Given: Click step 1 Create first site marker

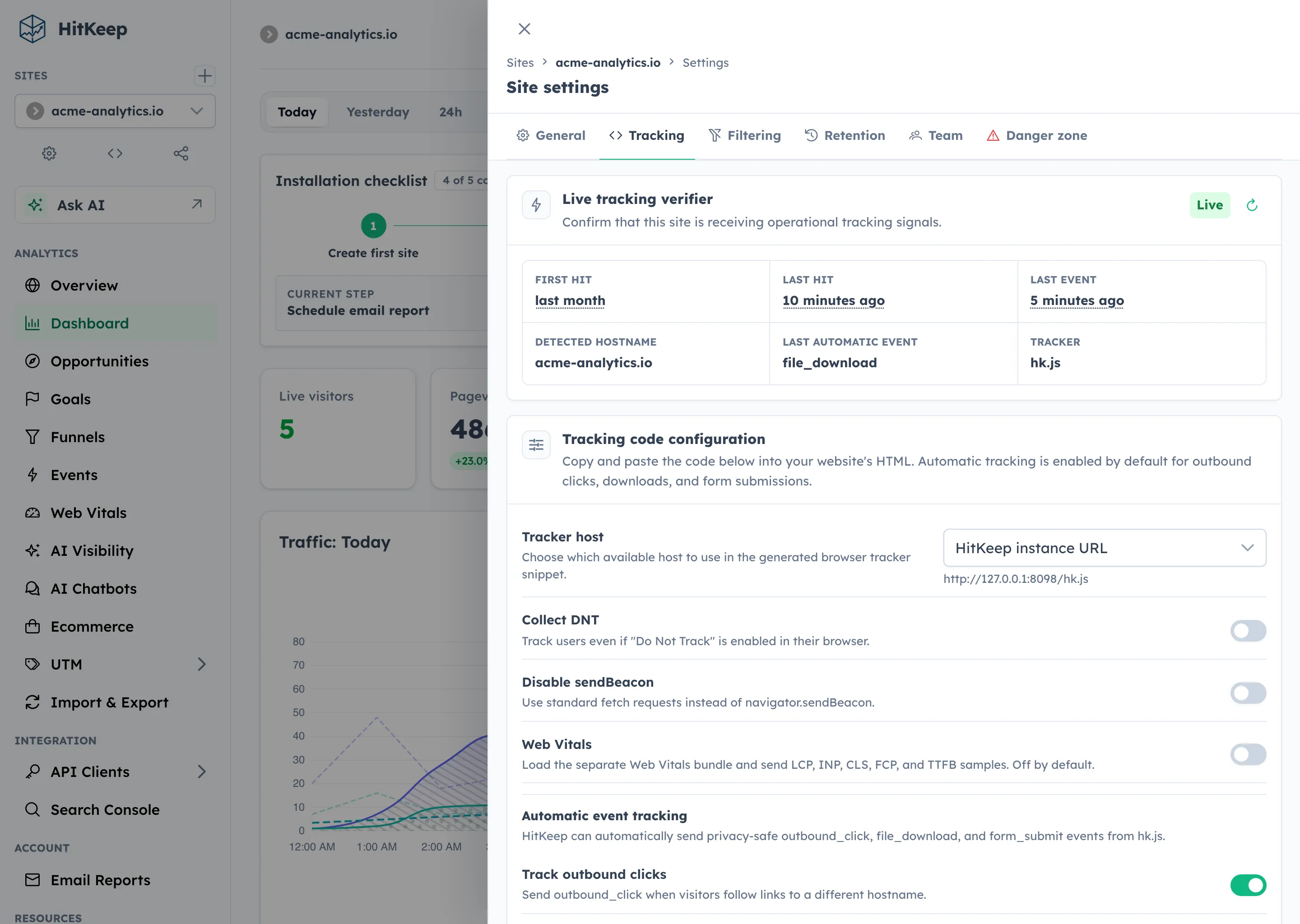Looking at the screenshot, I should [x=373, y=226].
